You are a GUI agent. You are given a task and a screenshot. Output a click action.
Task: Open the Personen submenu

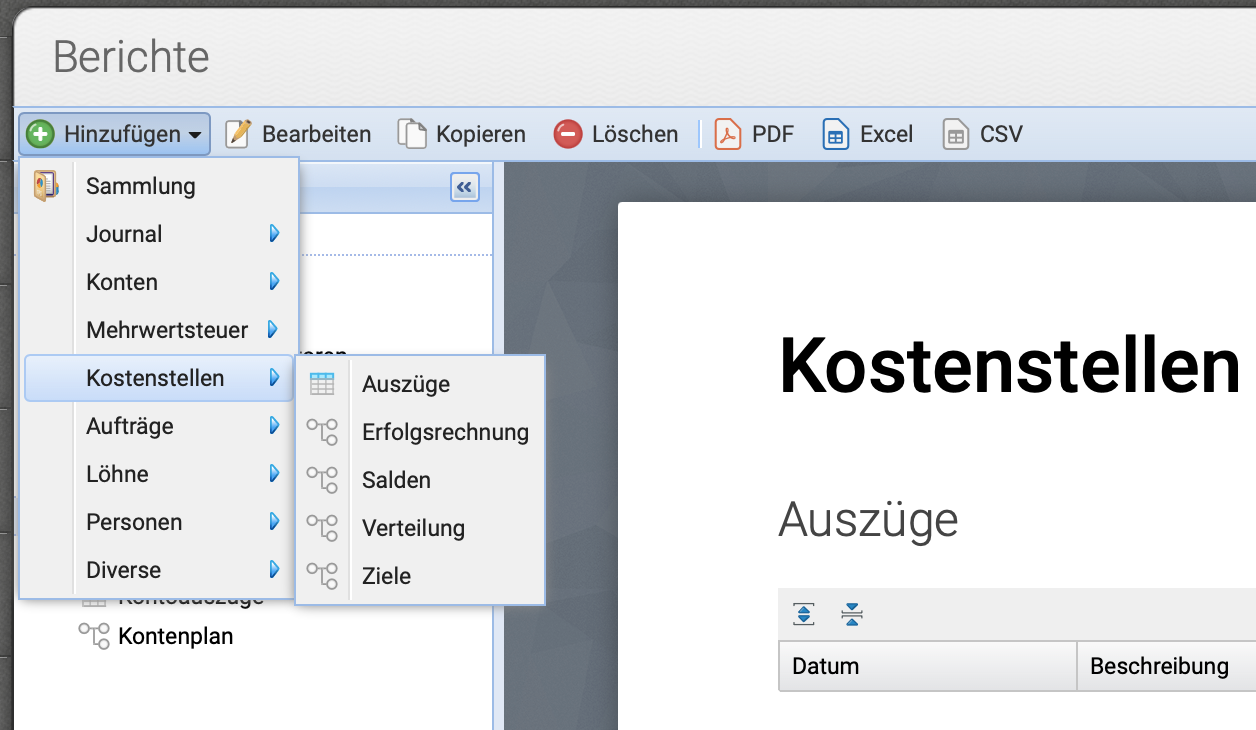pos(159,522)
